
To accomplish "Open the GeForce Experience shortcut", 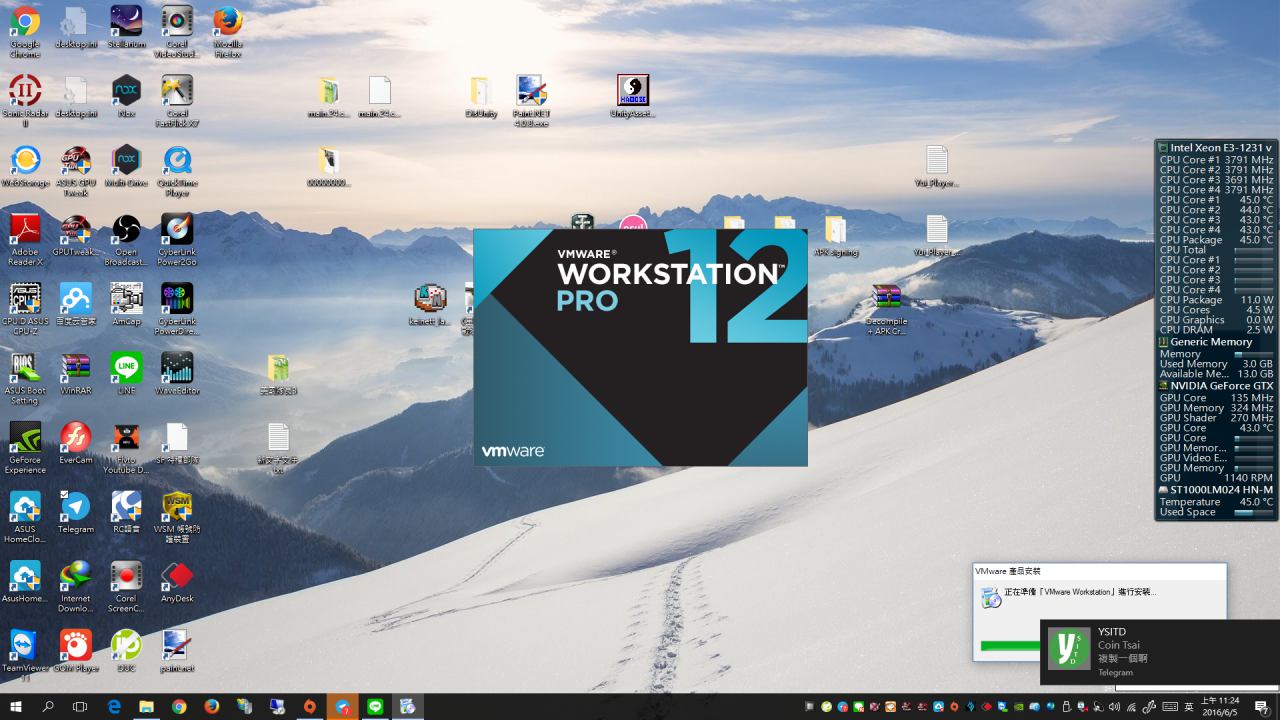I will click(25, 440).
